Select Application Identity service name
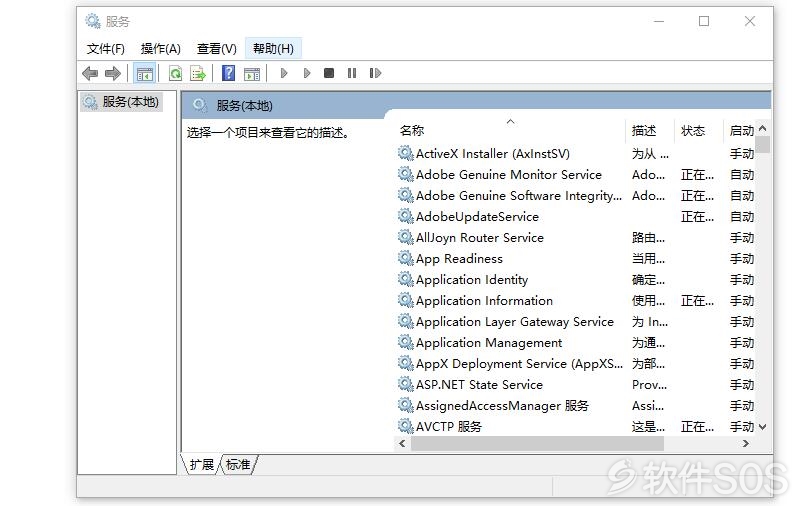The width and height of the screenshot is (802, 506). pos(472,280)
